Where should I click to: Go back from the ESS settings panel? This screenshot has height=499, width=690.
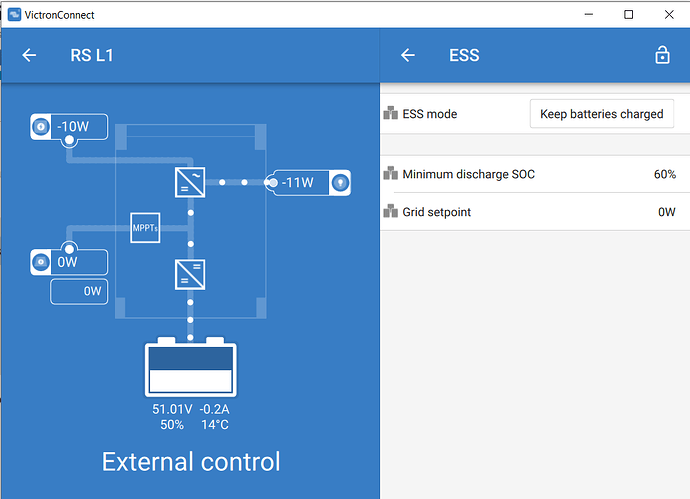tap(408, 55)
